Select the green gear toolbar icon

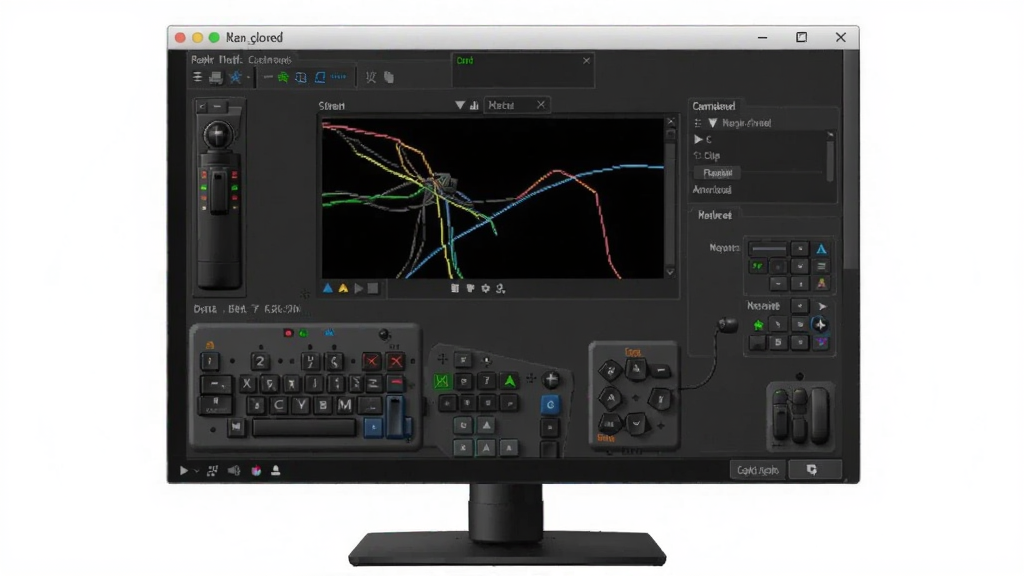tap(283, 77)
